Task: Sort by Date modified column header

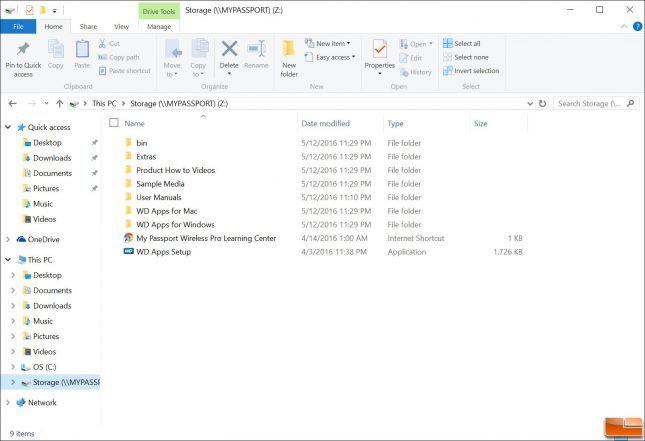Action: tap(325, 123)
